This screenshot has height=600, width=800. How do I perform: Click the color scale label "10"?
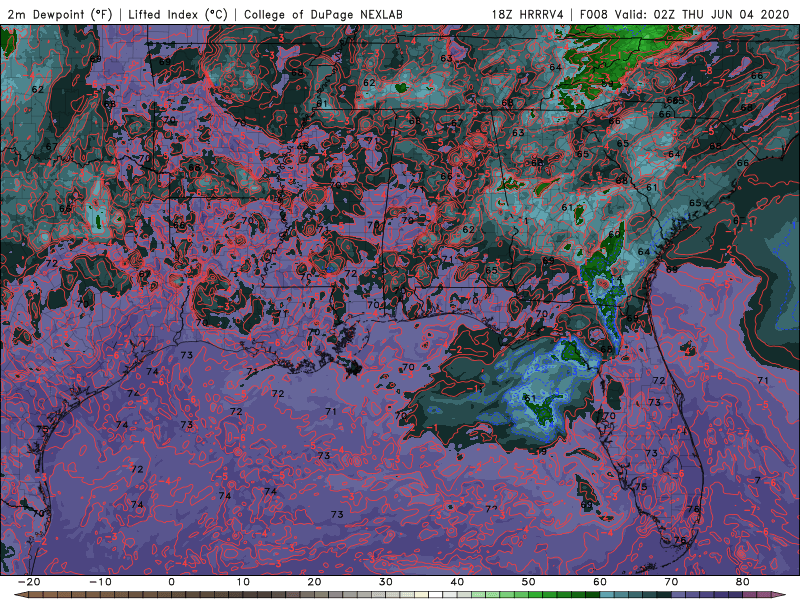(x=243, y=582)
